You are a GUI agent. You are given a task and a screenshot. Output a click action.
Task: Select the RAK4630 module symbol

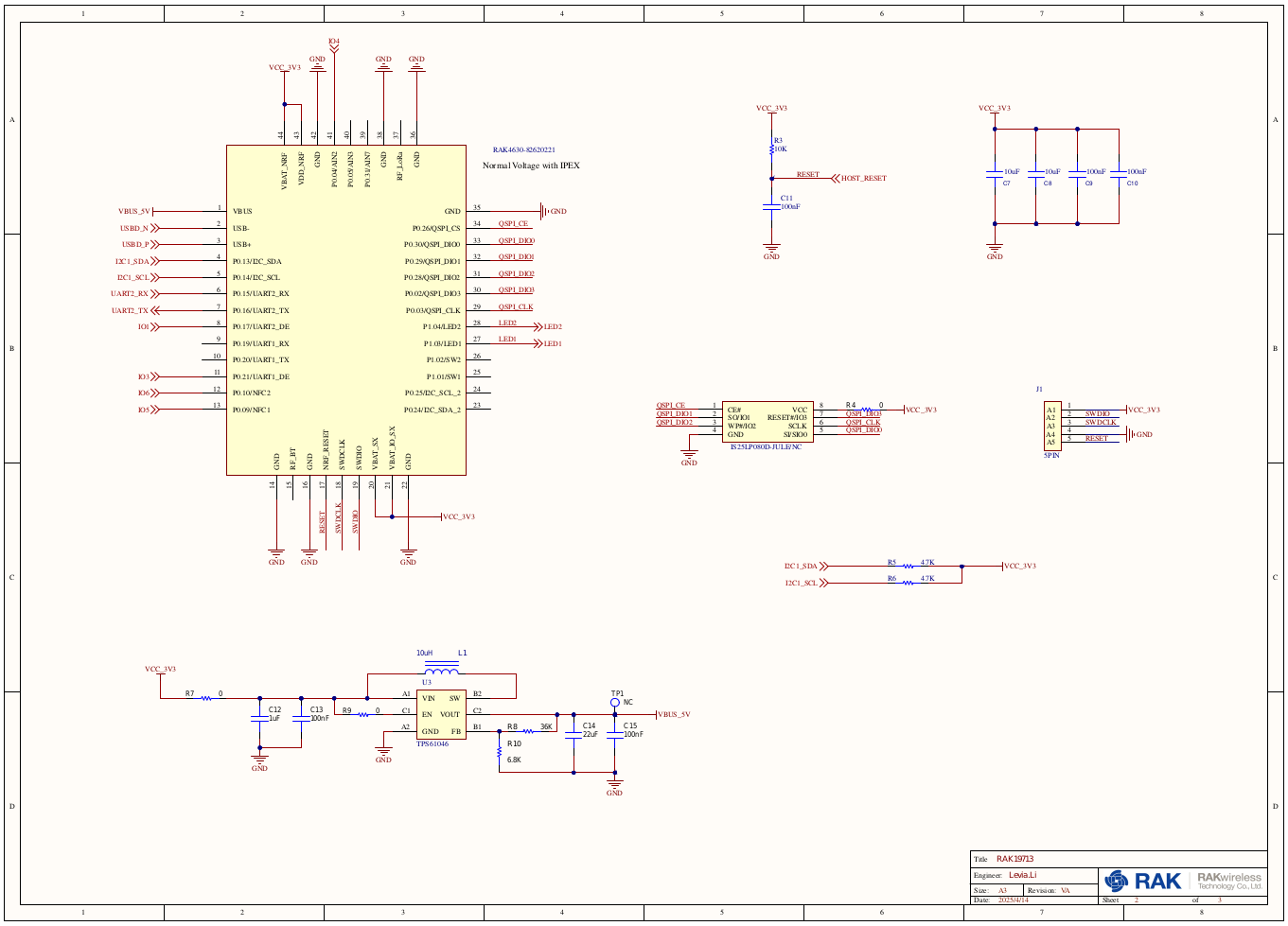[x=345, y=309]
